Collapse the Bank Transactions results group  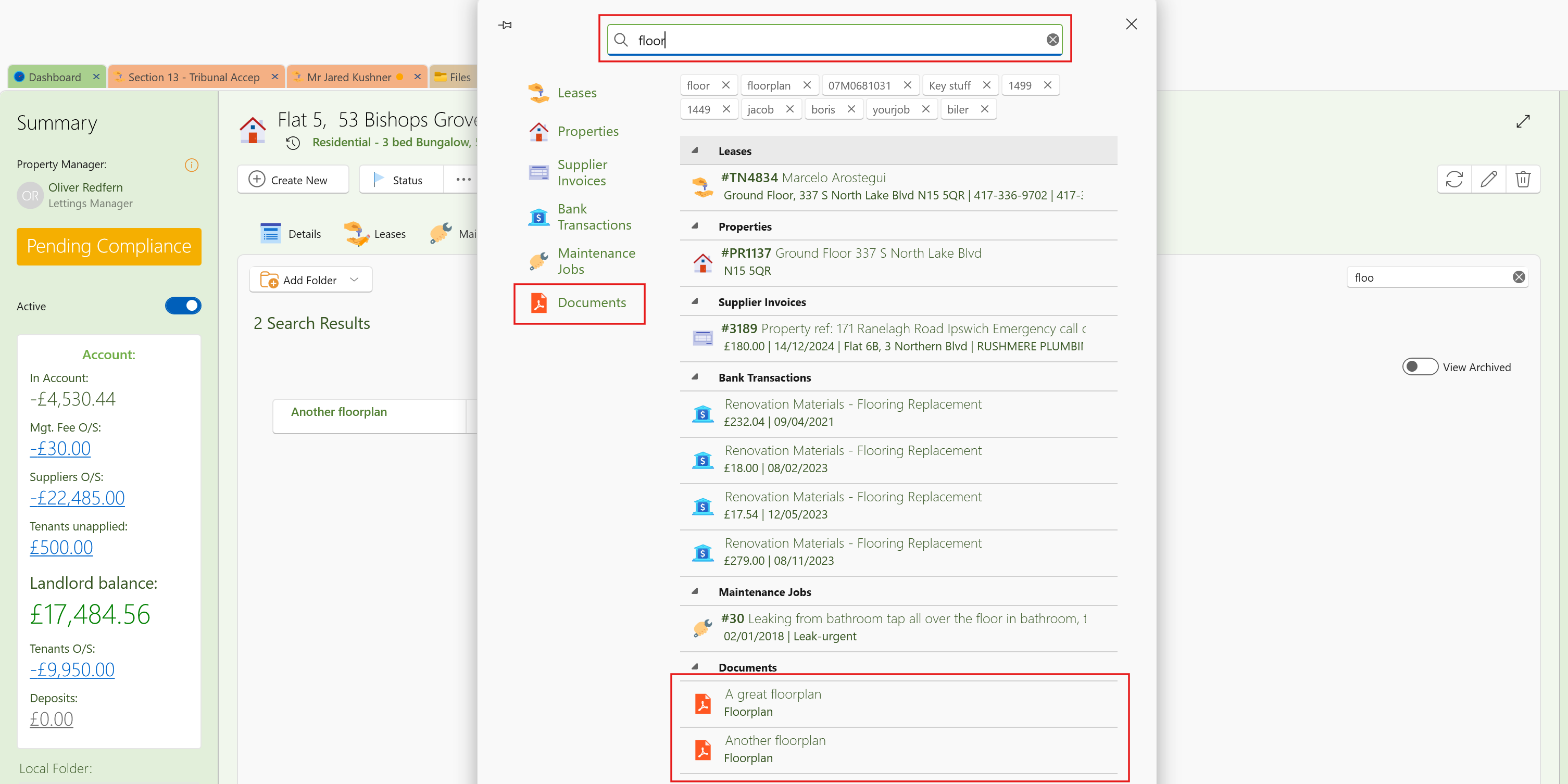click(695, 377)
